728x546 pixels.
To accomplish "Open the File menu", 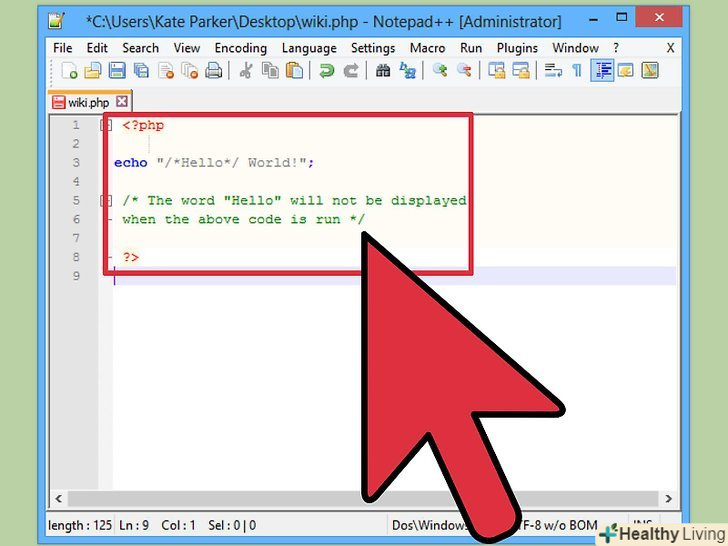I will click(62, 48).
